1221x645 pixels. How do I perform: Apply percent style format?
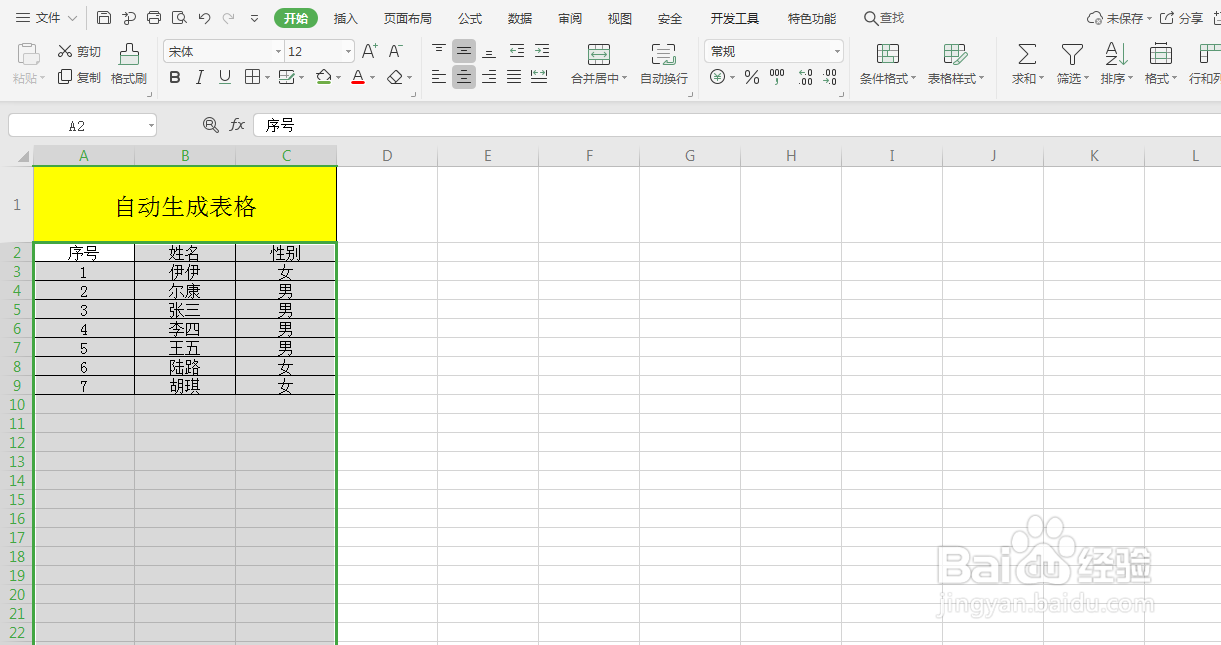[752, 77]
